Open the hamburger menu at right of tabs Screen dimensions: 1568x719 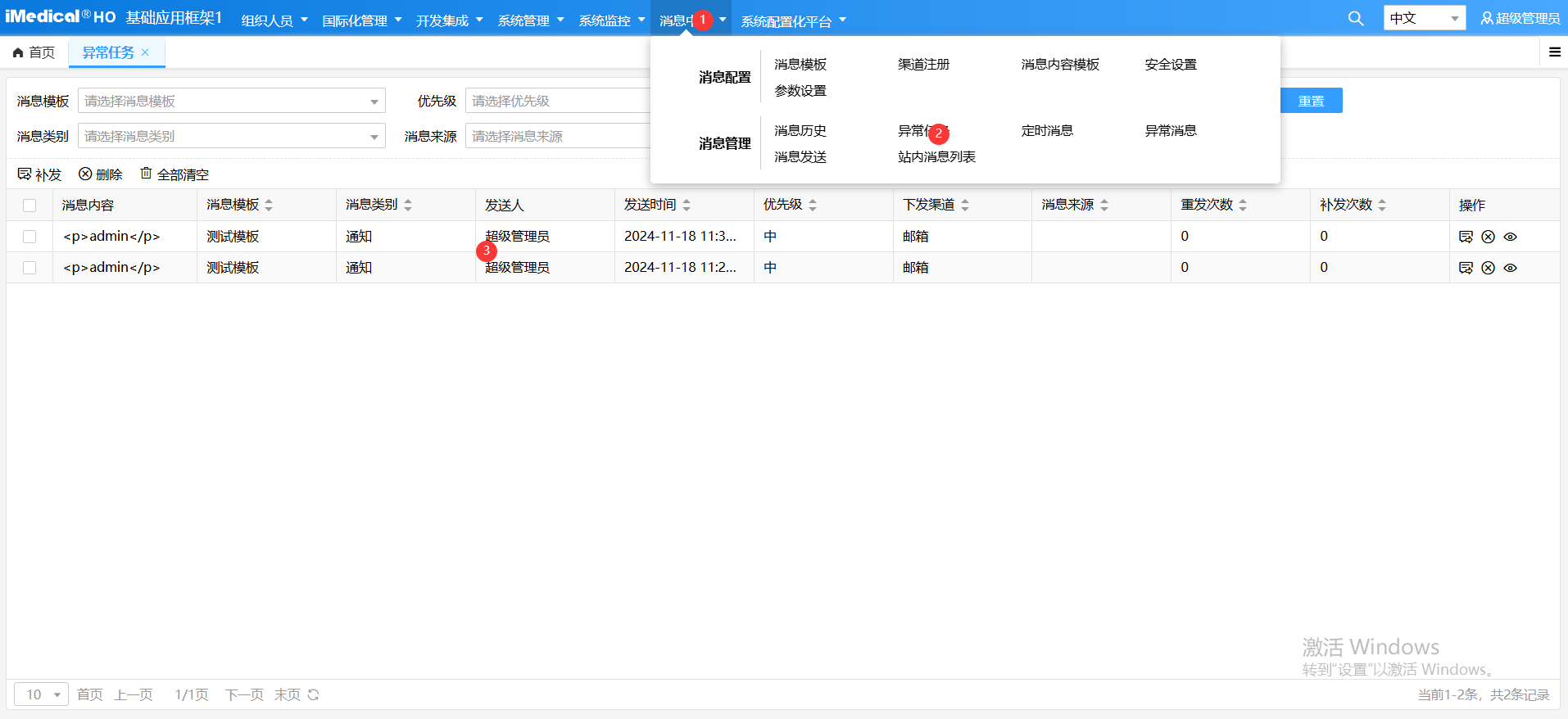[x=1554, y=52]
